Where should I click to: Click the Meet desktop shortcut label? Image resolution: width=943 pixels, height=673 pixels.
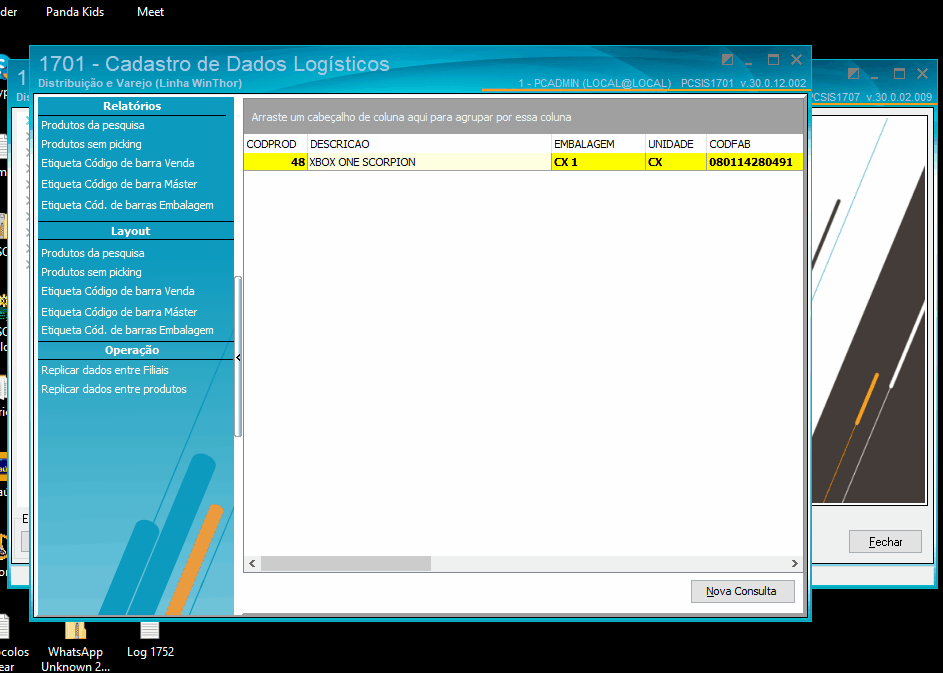tap(150, 12)
